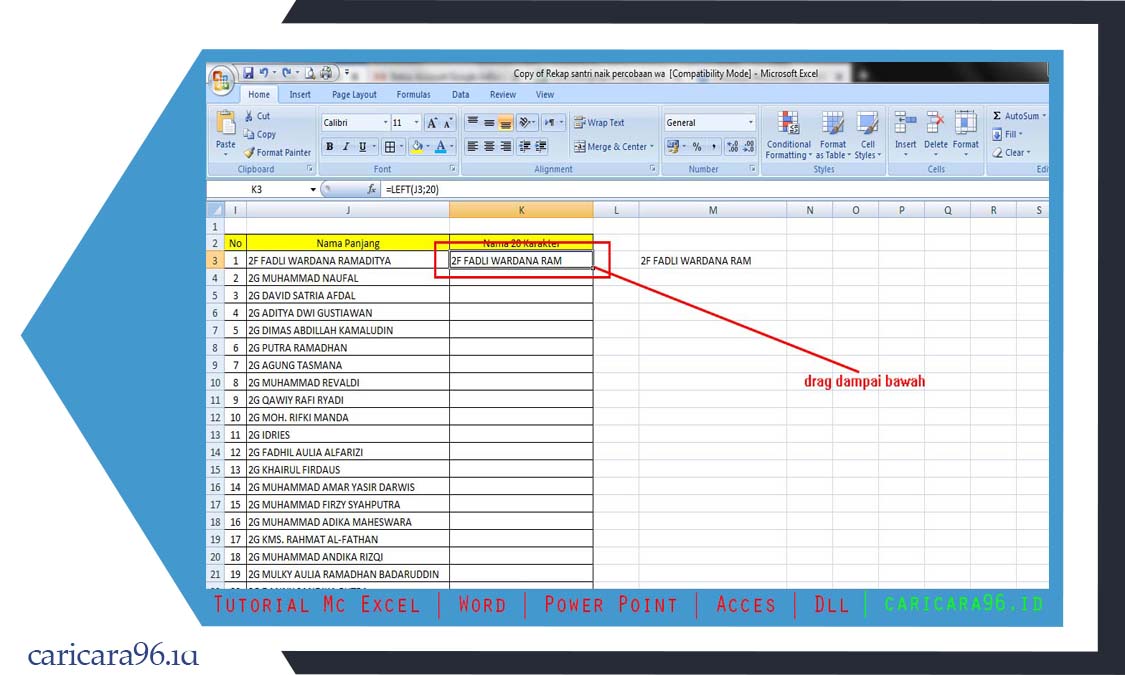Screen dimensions: 1125x675
Task: Switch to the View tab
Action: [x=545, y=95]
